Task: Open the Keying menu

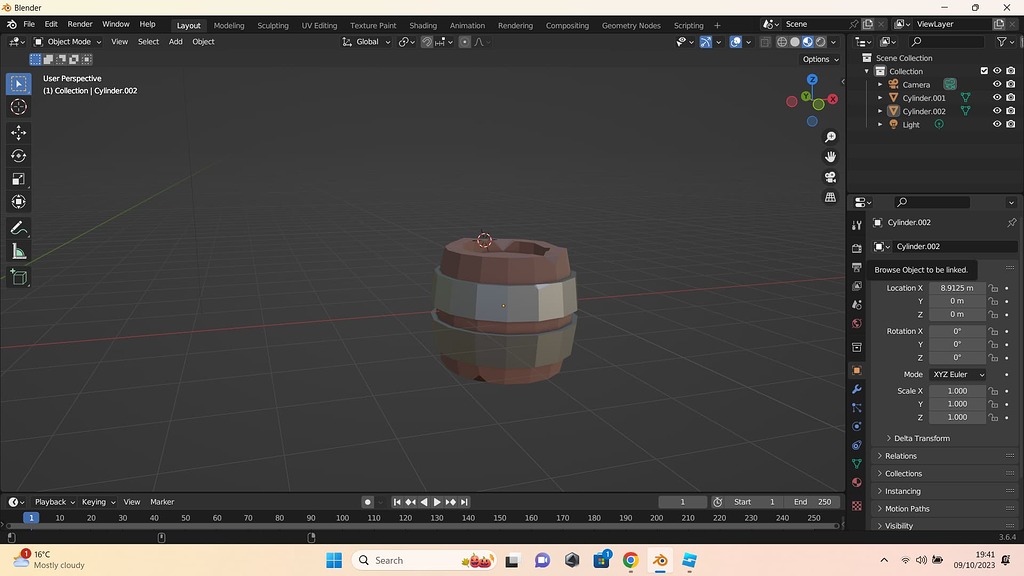Action: [x=98, y=502]
